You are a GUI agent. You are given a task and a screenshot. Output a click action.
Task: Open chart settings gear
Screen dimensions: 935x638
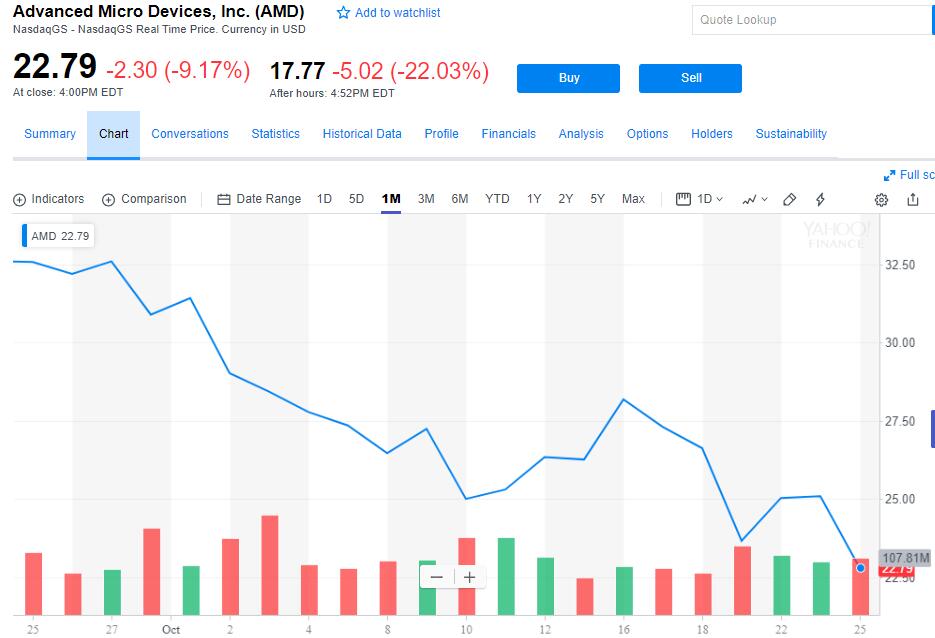(881, 199)
